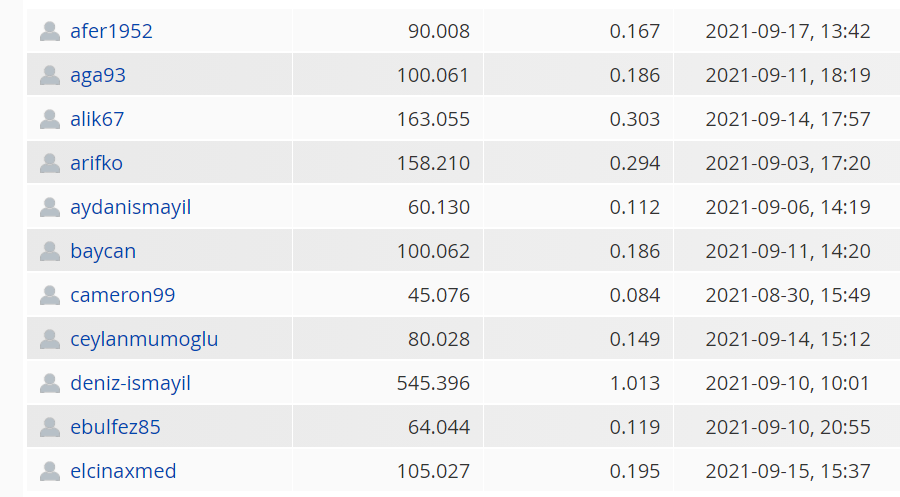This screenshot has height=497, width=900.
Task: Select the avatar icon for alik67
Action: tap(50, 119)
